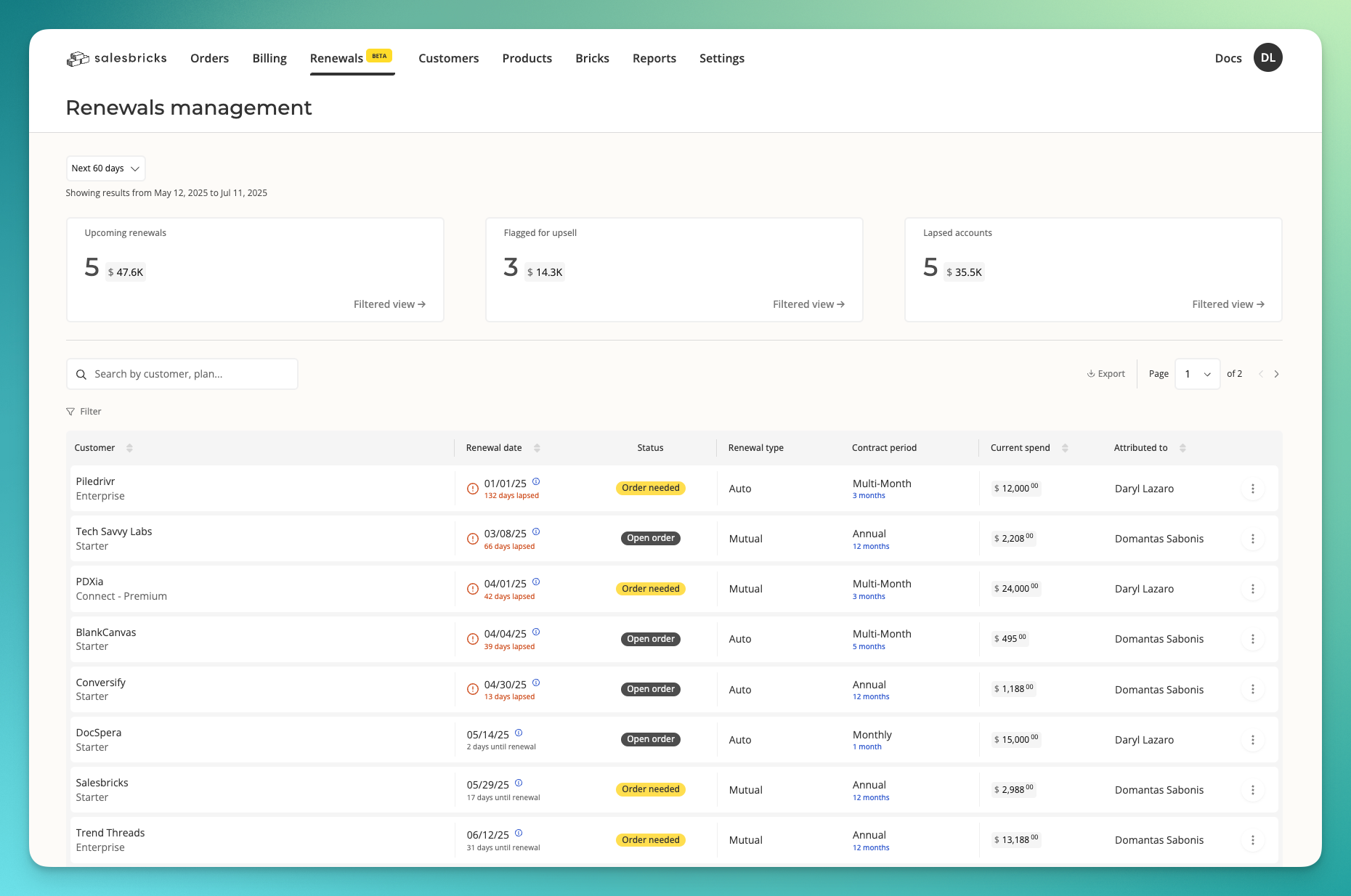This screenshot has width=1351, height=896.
Task: Click the '17 days until renewal' text
Action: coord(503,798)
